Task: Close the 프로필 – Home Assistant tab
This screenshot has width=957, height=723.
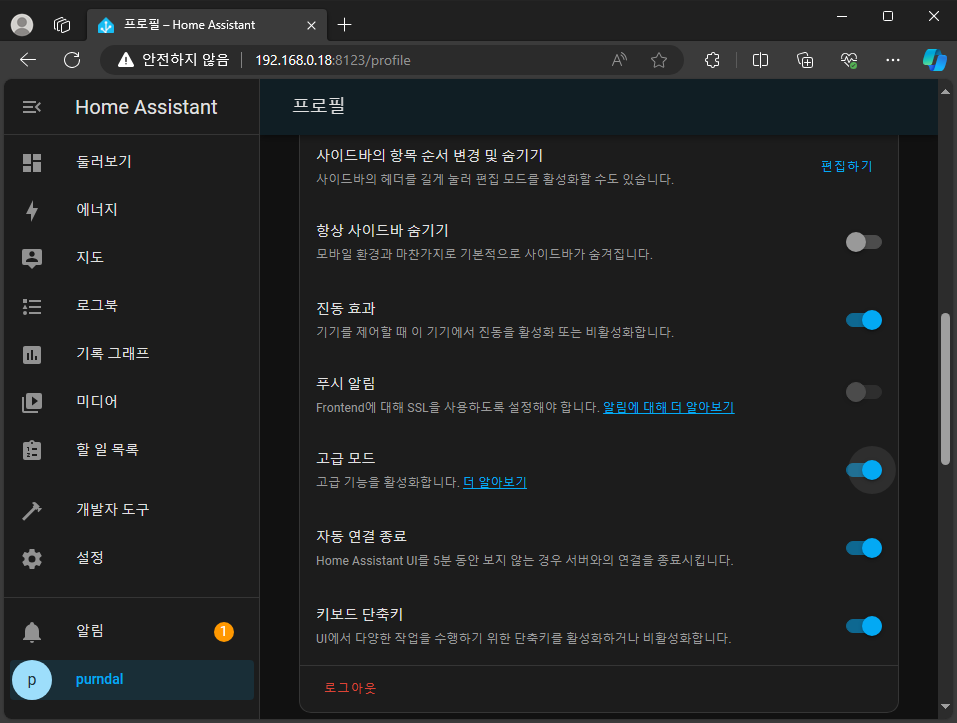Action: click(311, 25)
